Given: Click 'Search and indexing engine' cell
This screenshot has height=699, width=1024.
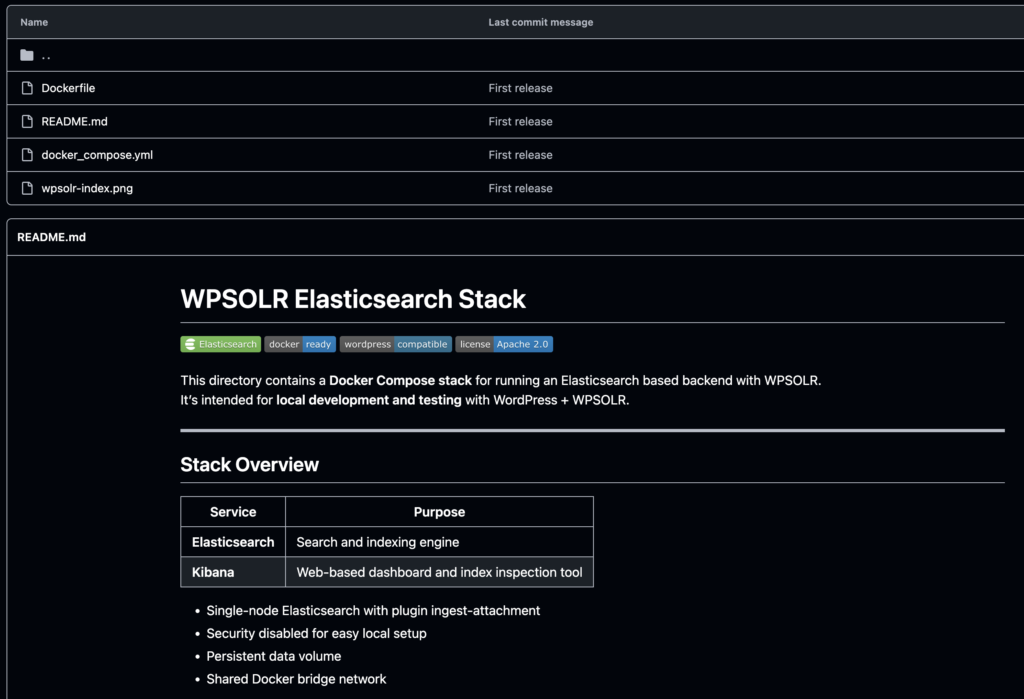Looking at the screenshot, I should tap(440, 542).
